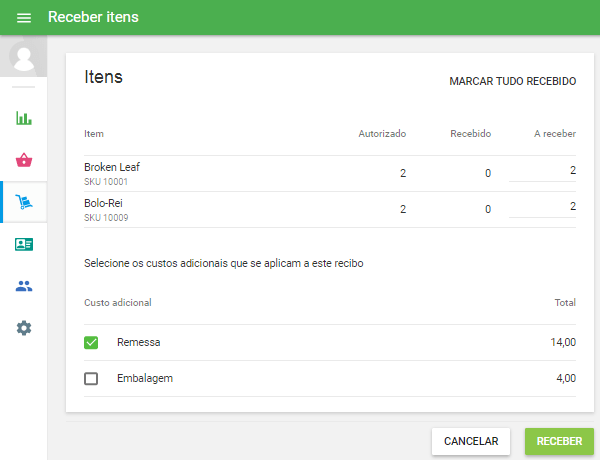600x460 pixels.
Task: Select the hand truck purchasing icon
Action: tap(24, 202)
